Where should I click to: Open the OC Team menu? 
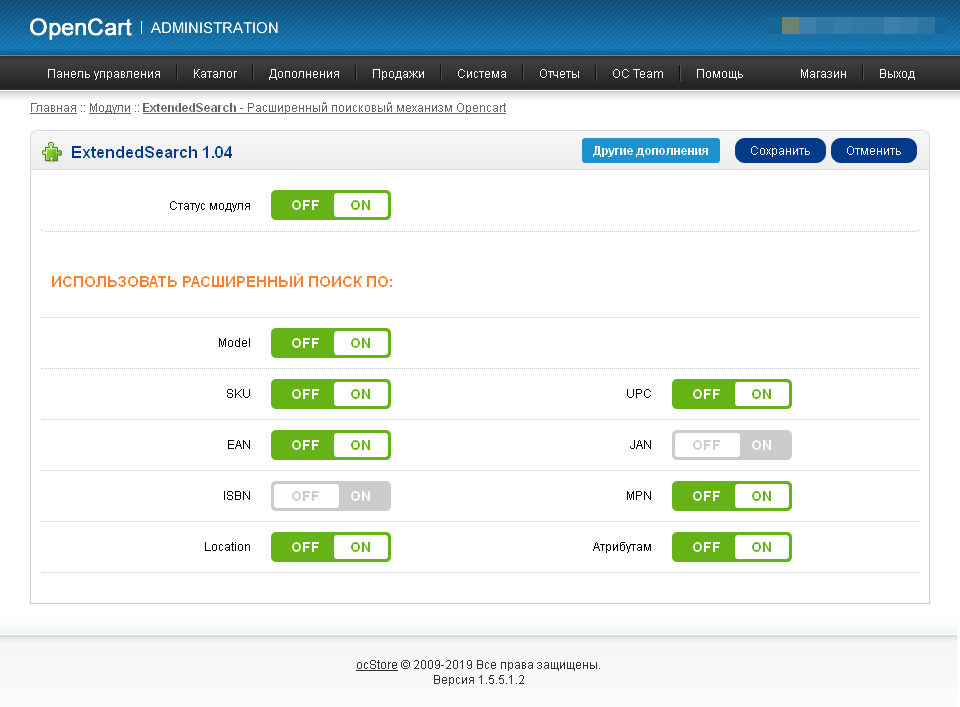pos(638,73)
